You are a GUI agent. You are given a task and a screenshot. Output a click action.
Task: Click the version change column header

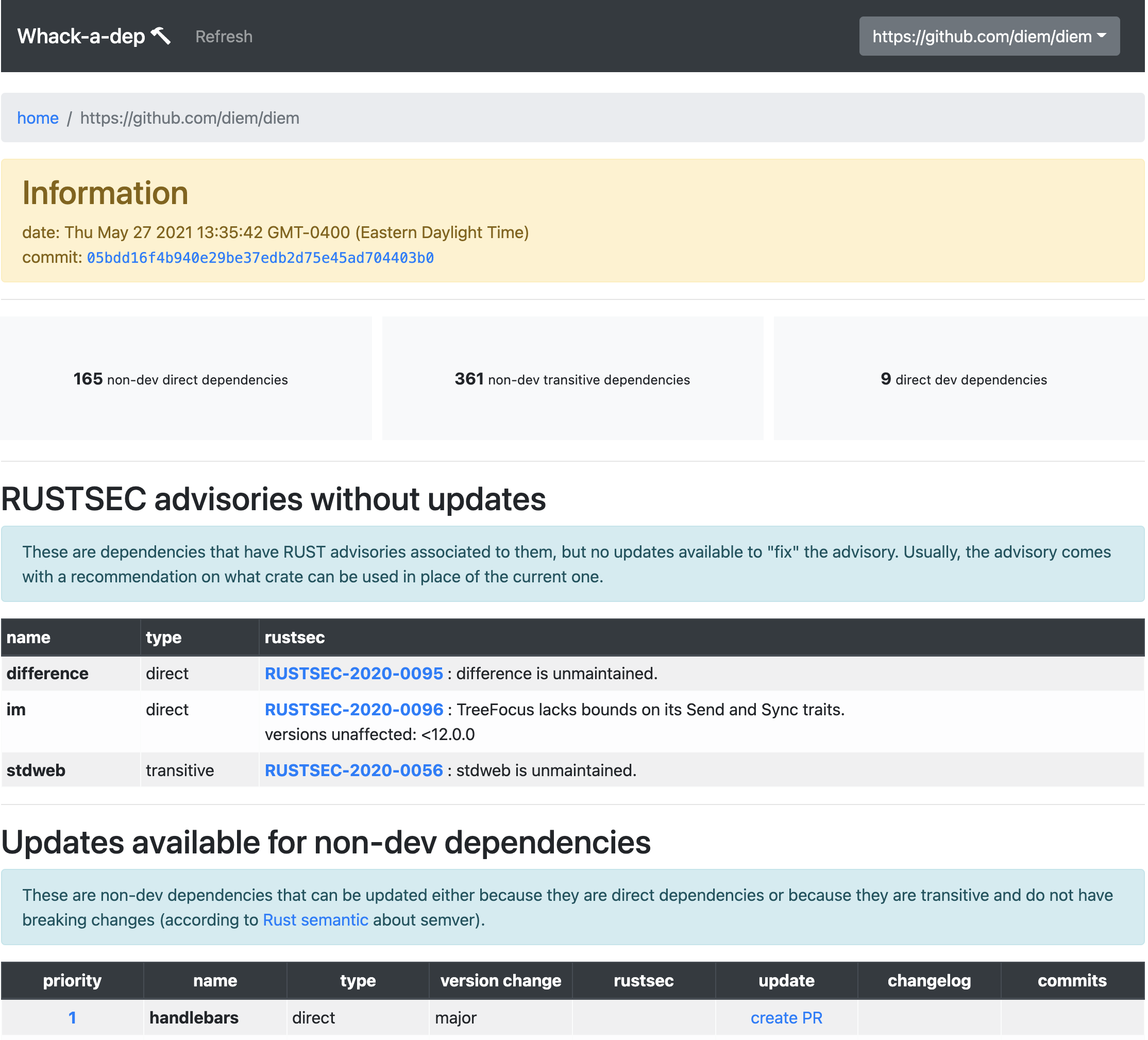coord(500,980)
